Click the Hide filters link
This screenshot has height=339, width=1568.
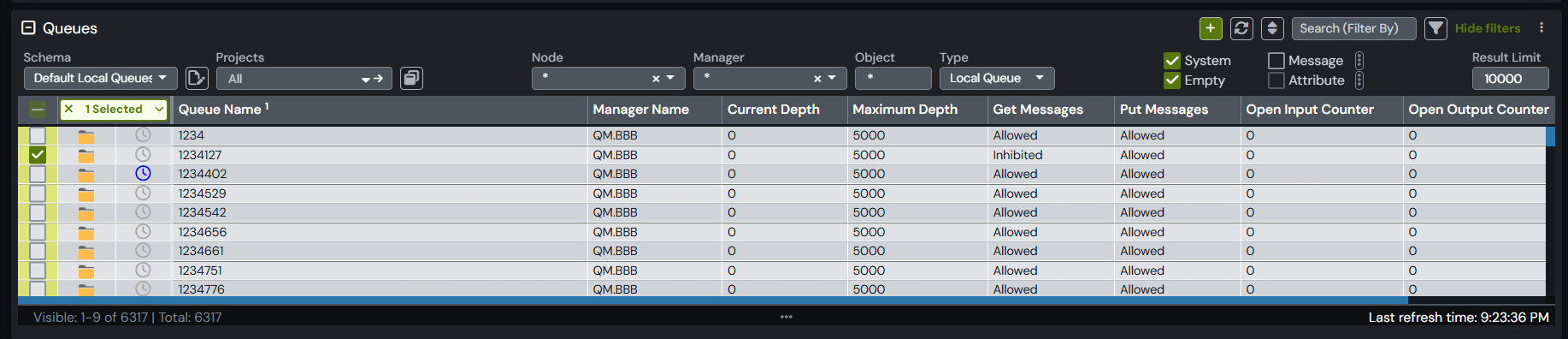tap(1488, 28)
